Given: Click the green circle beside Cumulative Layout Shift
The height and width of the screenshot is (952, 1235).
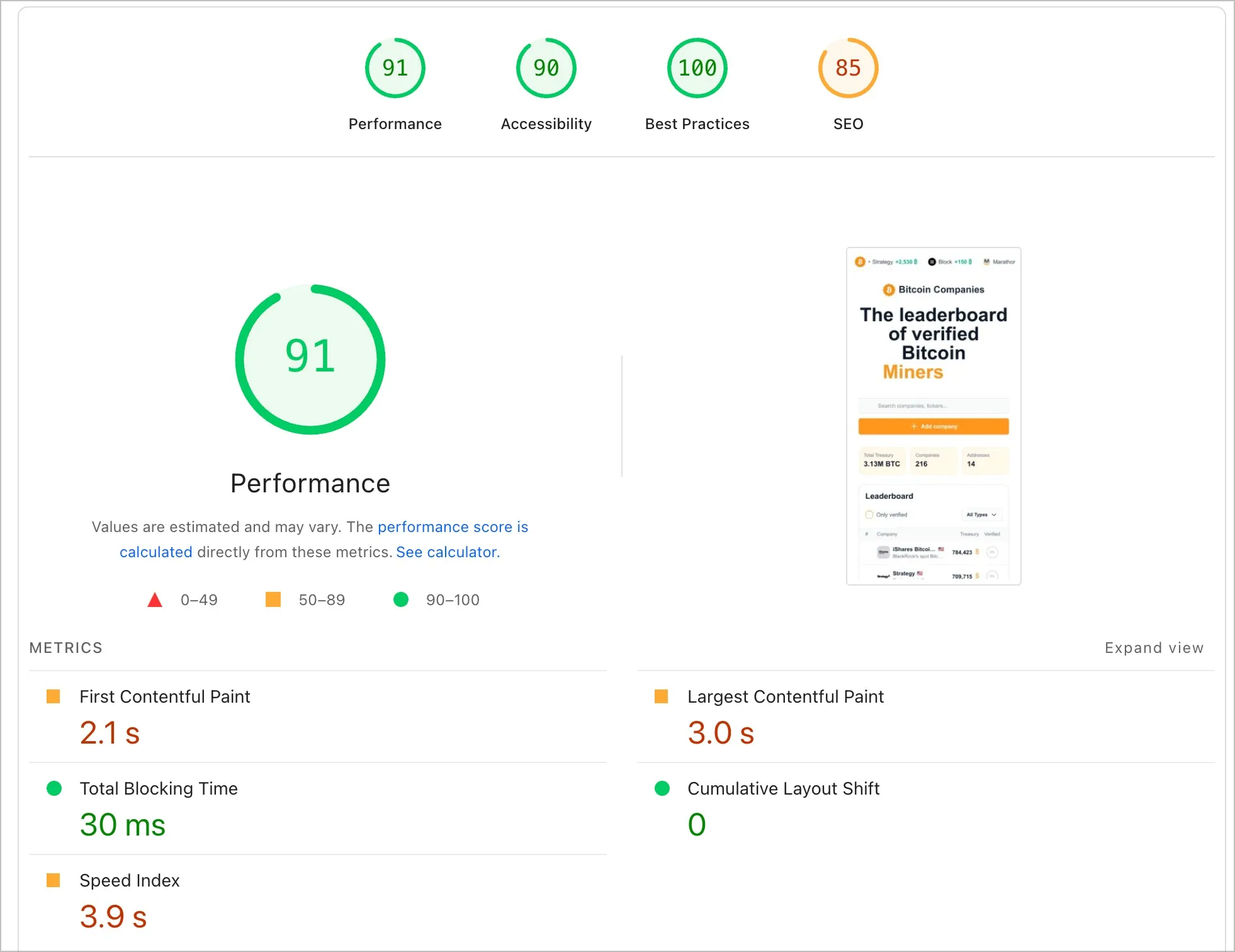Looking at the screenshot, I should (662, 788).
